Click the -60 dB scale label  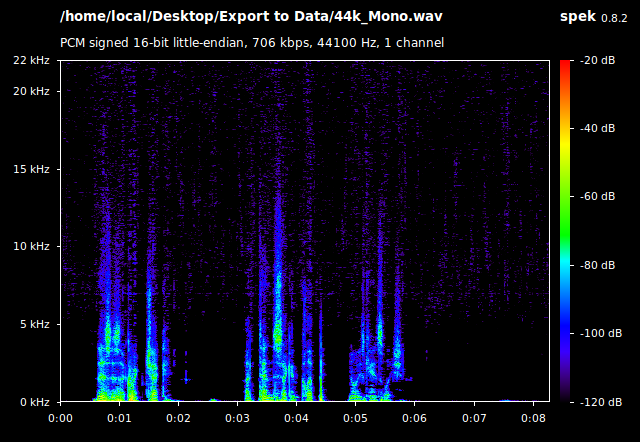pyautogui.click(x=596, y=197)
